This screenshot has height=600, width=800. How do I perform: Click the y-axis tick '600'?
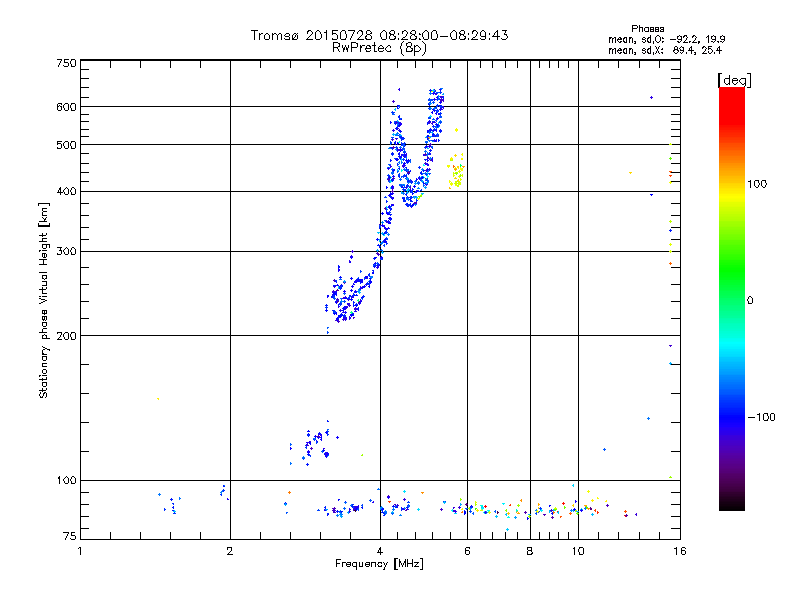click(67, 107)
